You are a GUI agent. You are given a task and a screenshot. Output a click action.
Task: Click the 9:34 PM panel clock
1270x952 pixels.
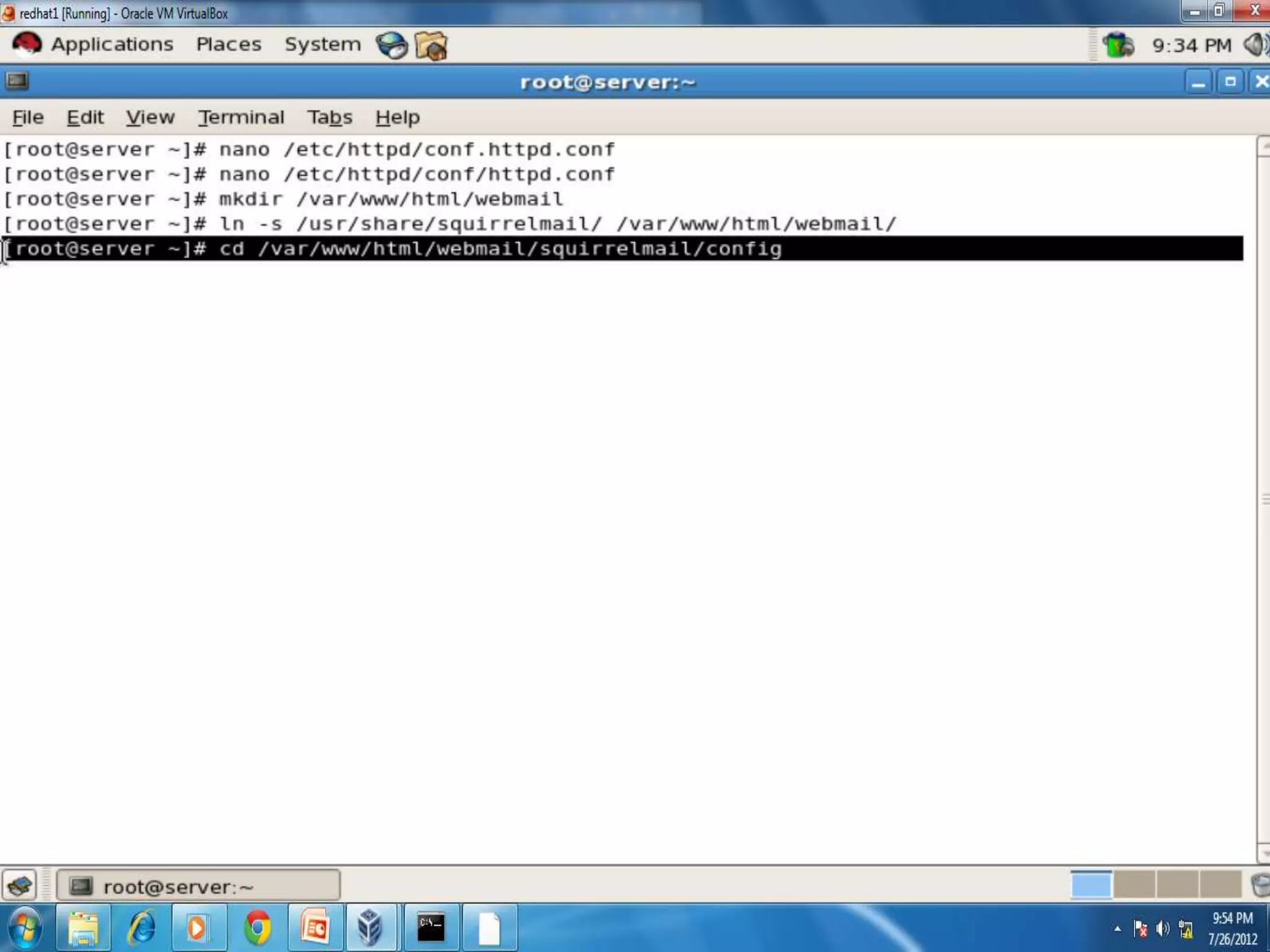(1191, 45)
